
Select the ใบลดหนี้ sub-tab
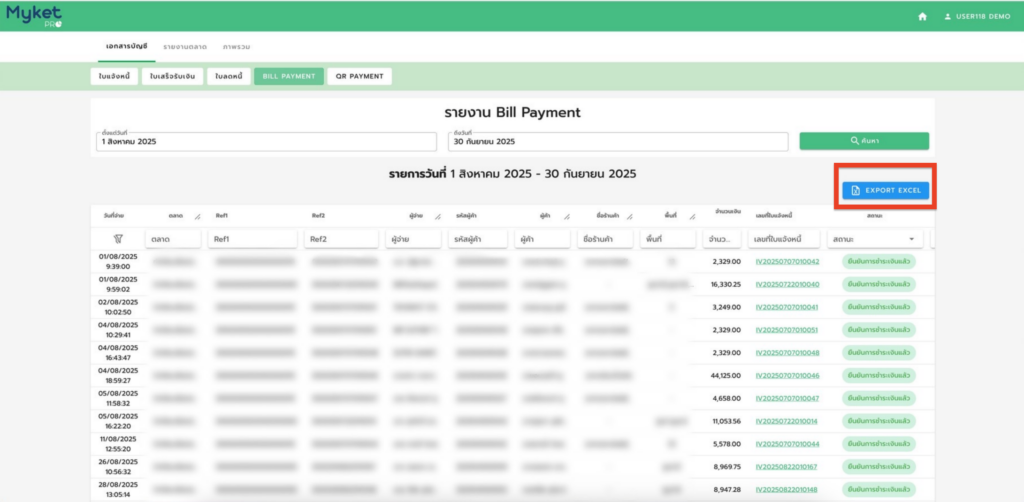[x=229, y=76]
